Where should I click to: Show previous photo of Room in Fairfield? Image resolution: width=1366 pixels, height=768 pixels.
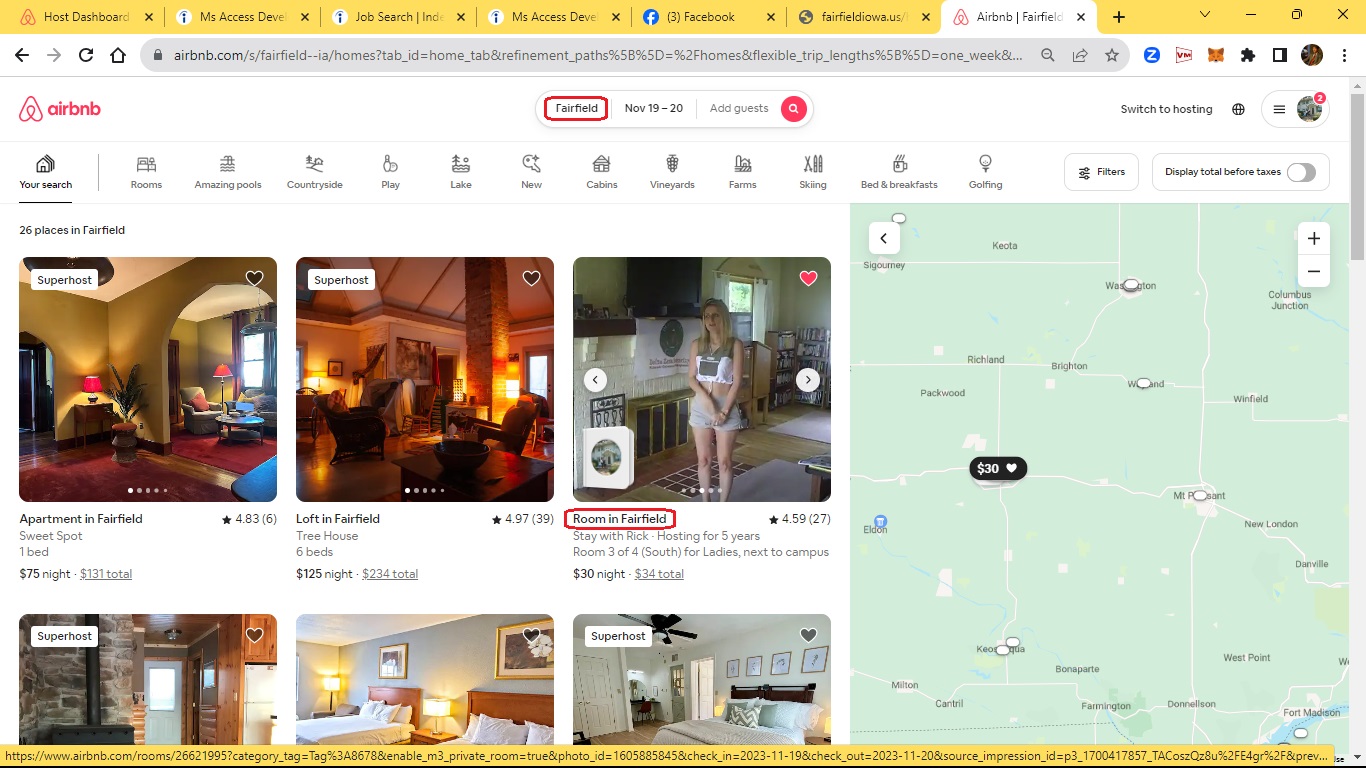pyautogui.click(x=596, y=380)
